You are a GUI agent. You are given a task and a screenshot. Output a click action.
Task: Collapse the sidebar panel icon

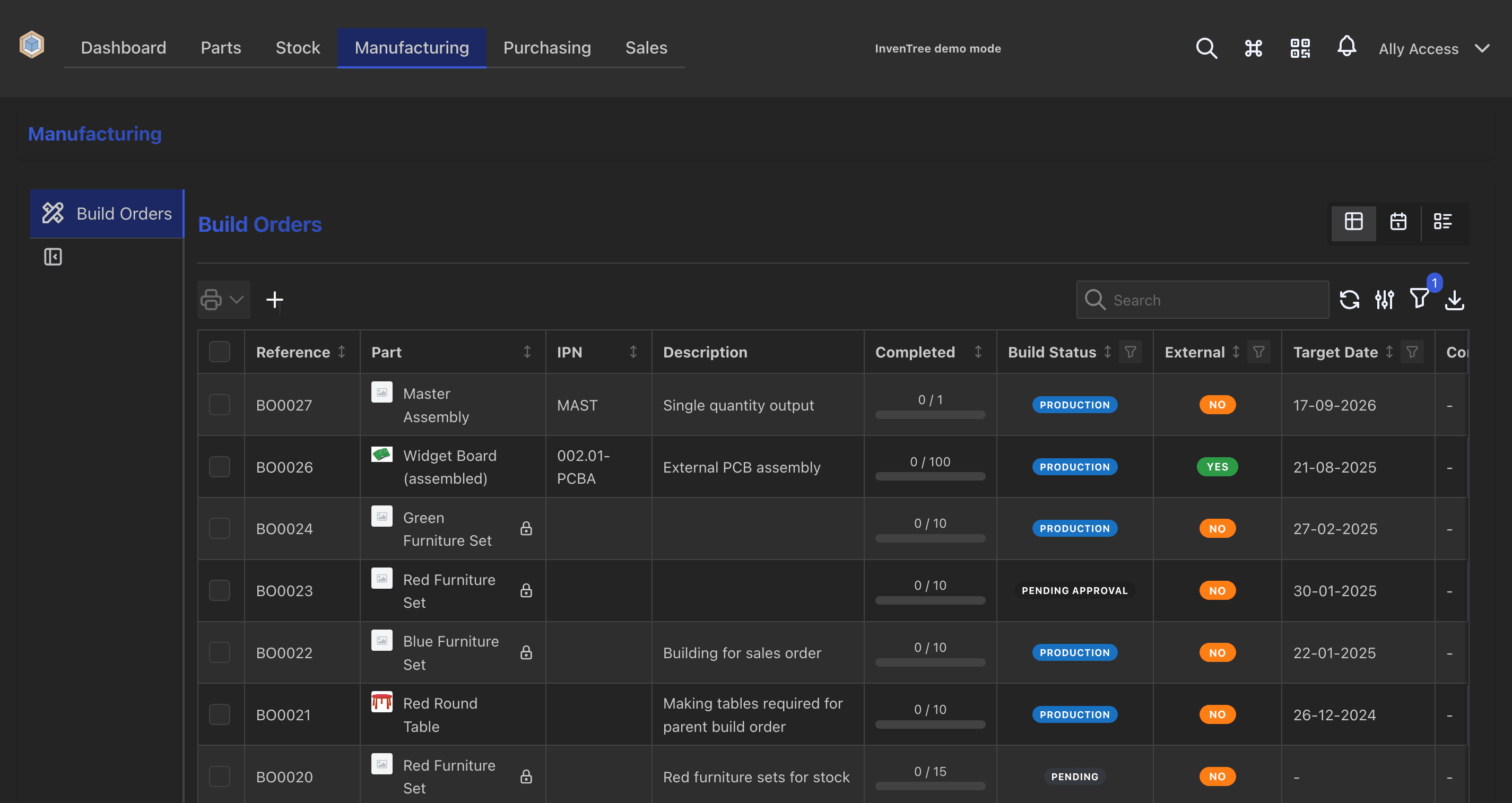click(x=53, y=257)
